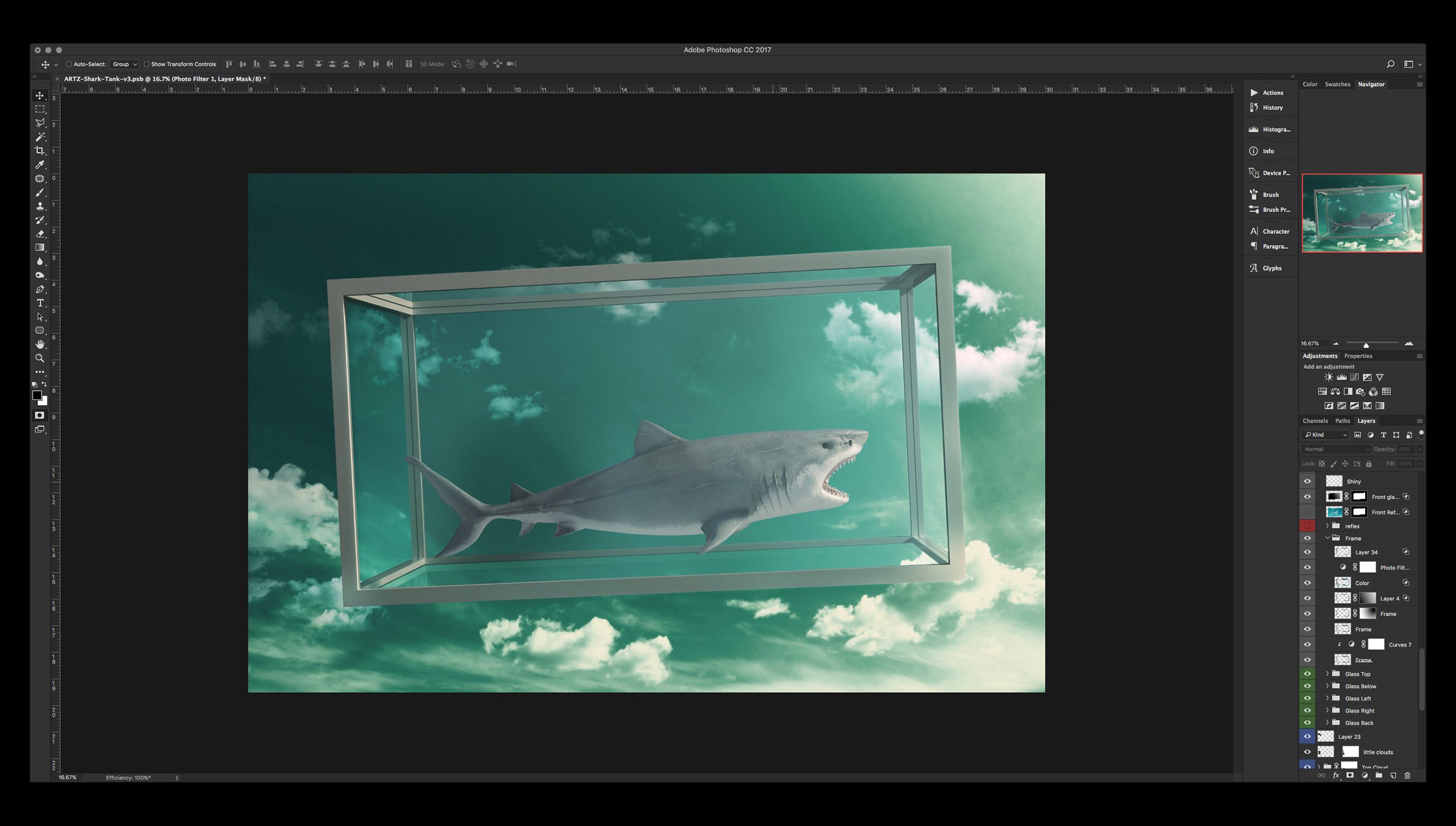Switch to the Swatches tab
The height and width of the screenshot is (826, 1456).
1337,84
